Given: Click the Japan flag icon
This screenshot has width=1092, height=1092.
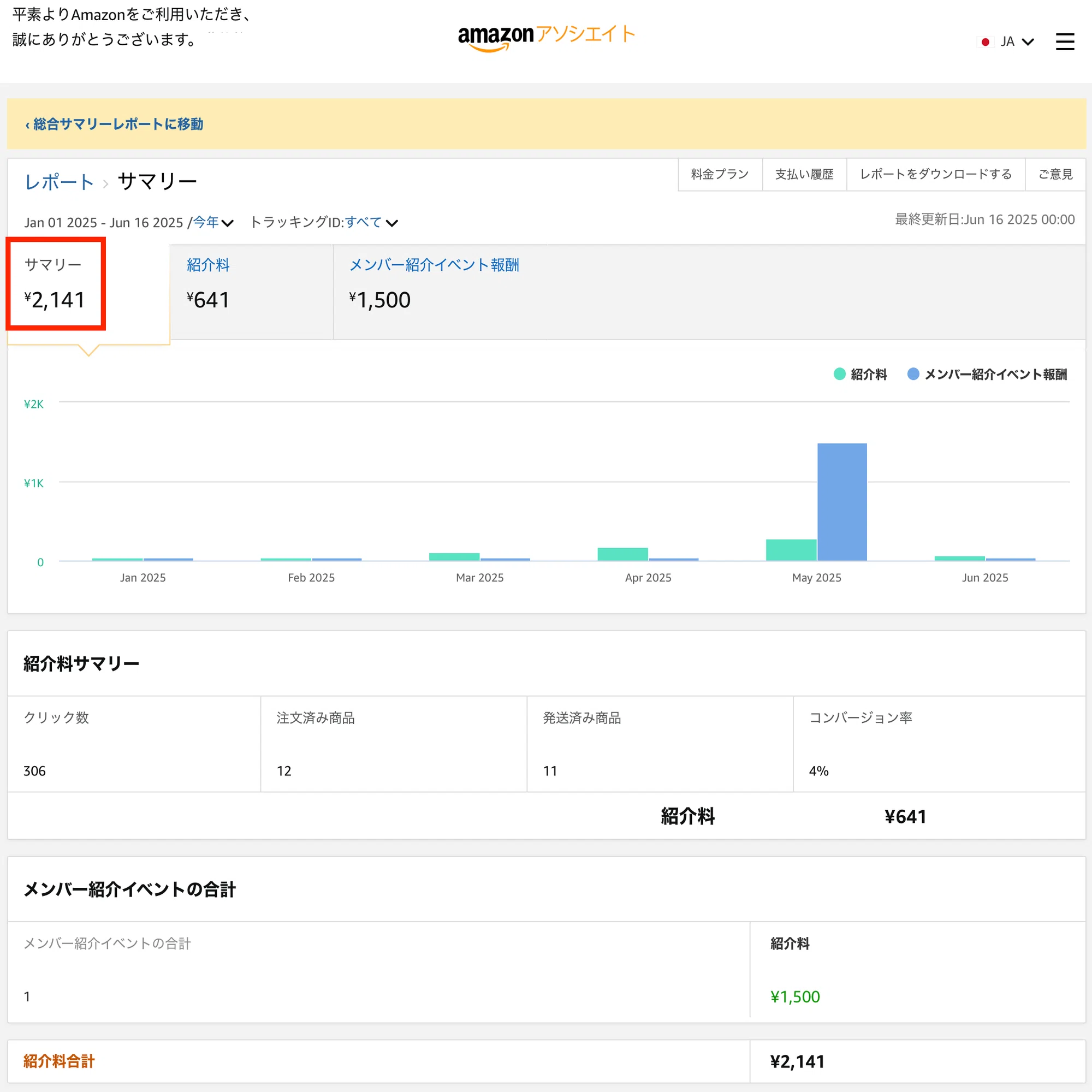Looking at the screenshot, I should click(985, 42).
